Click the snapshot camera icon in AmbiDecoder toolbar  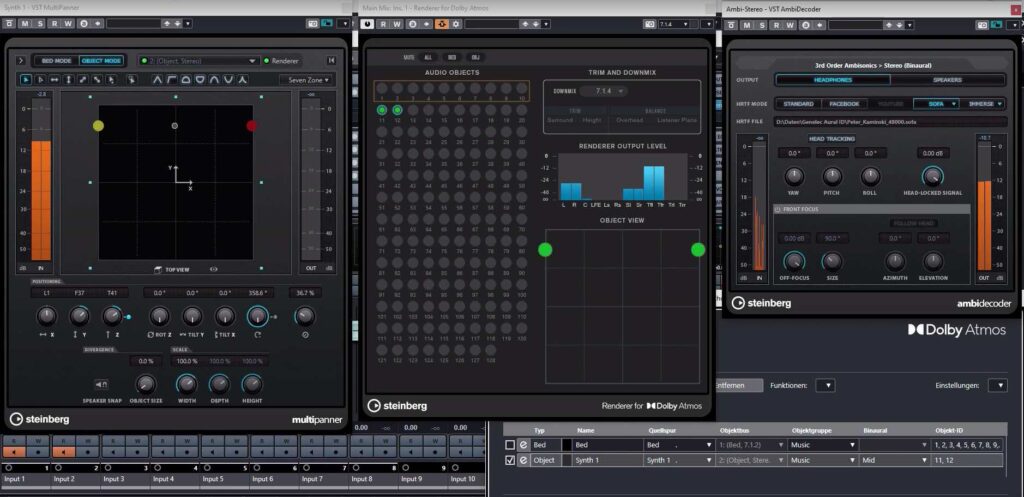[984, 25]
